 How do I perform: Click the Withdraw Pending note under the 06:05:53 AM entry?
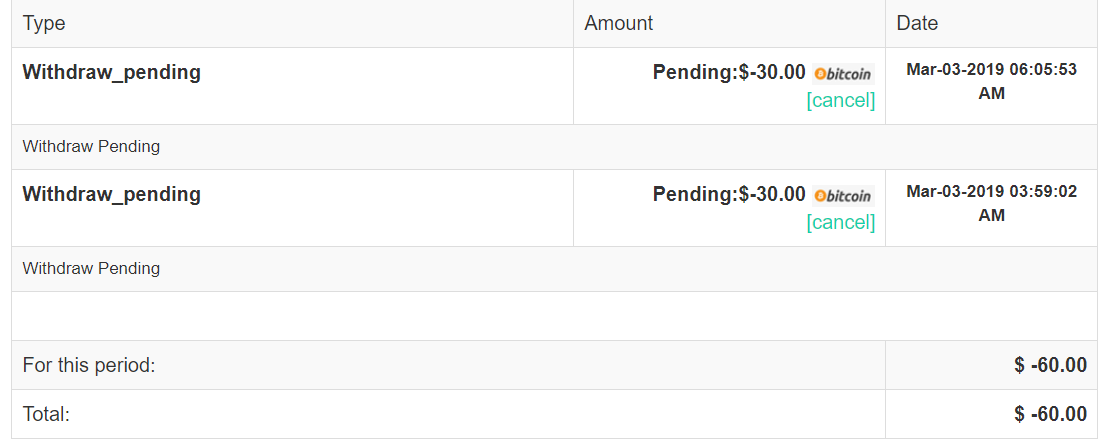point(91,146)
